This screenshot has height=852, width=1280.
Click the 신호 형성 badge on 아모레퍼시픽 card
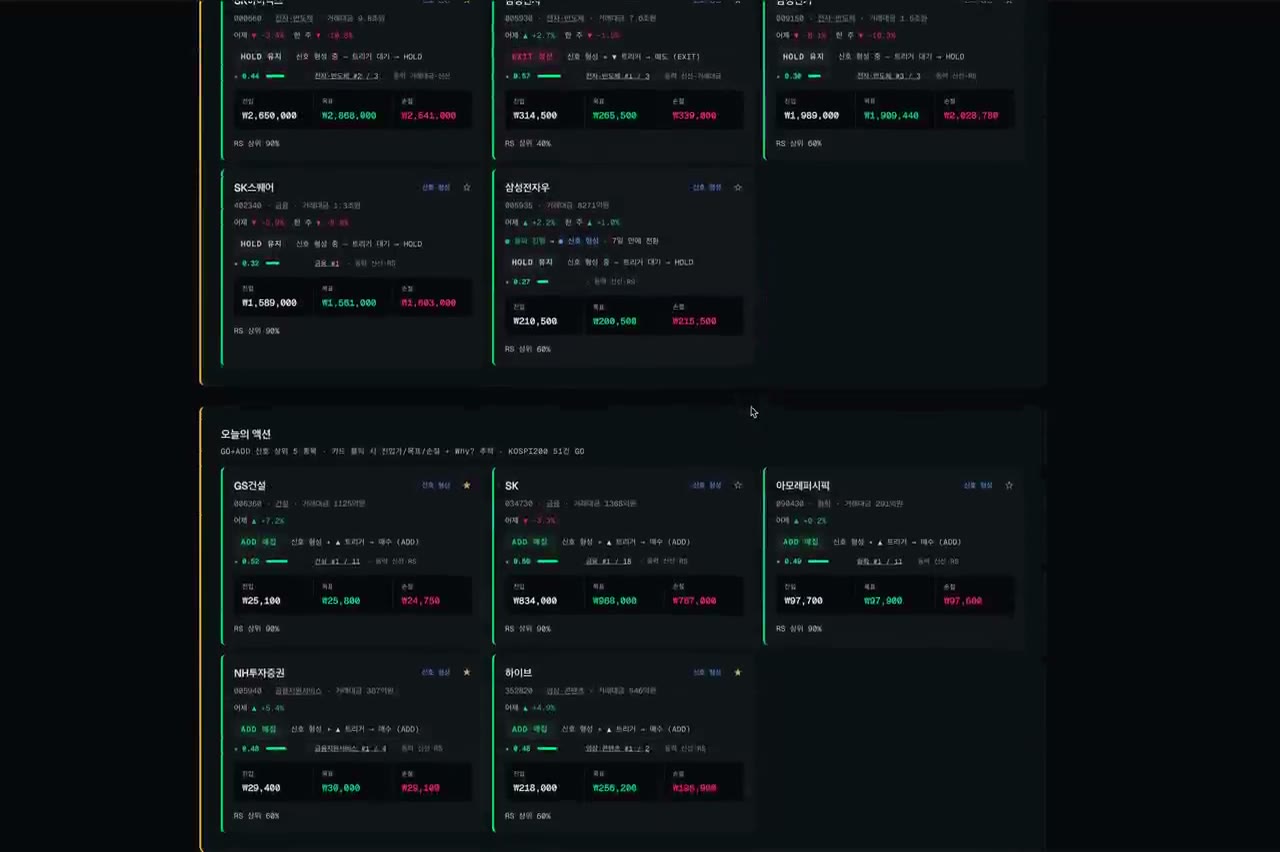(978, 485)
